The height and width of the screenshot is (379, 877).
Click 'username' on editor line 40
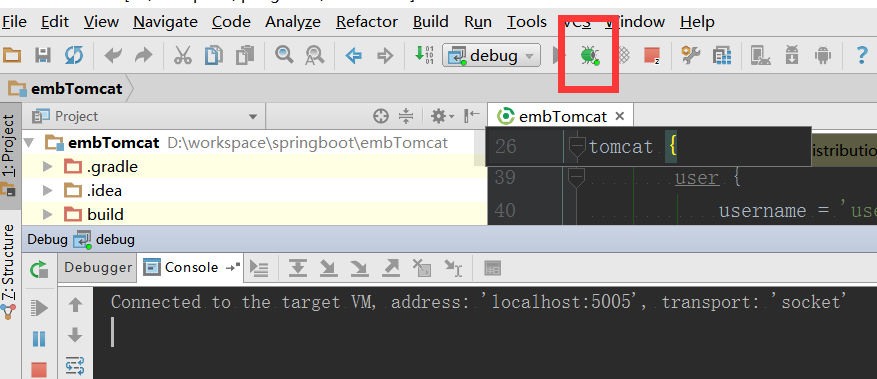click(762, 211)
